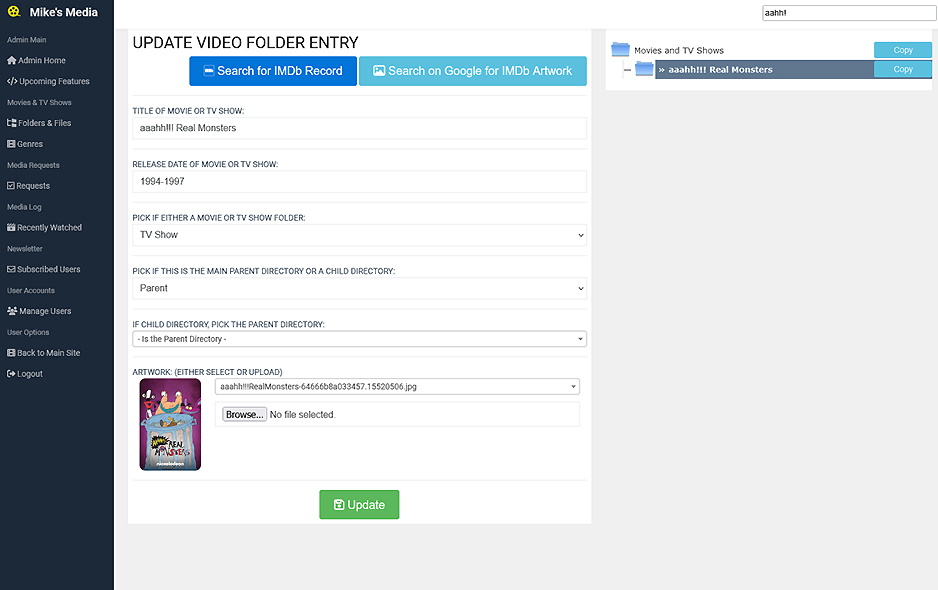938x590 pixels.
Task: Open the Genres page
Action: pyautogui.click(x=29, y=144)
